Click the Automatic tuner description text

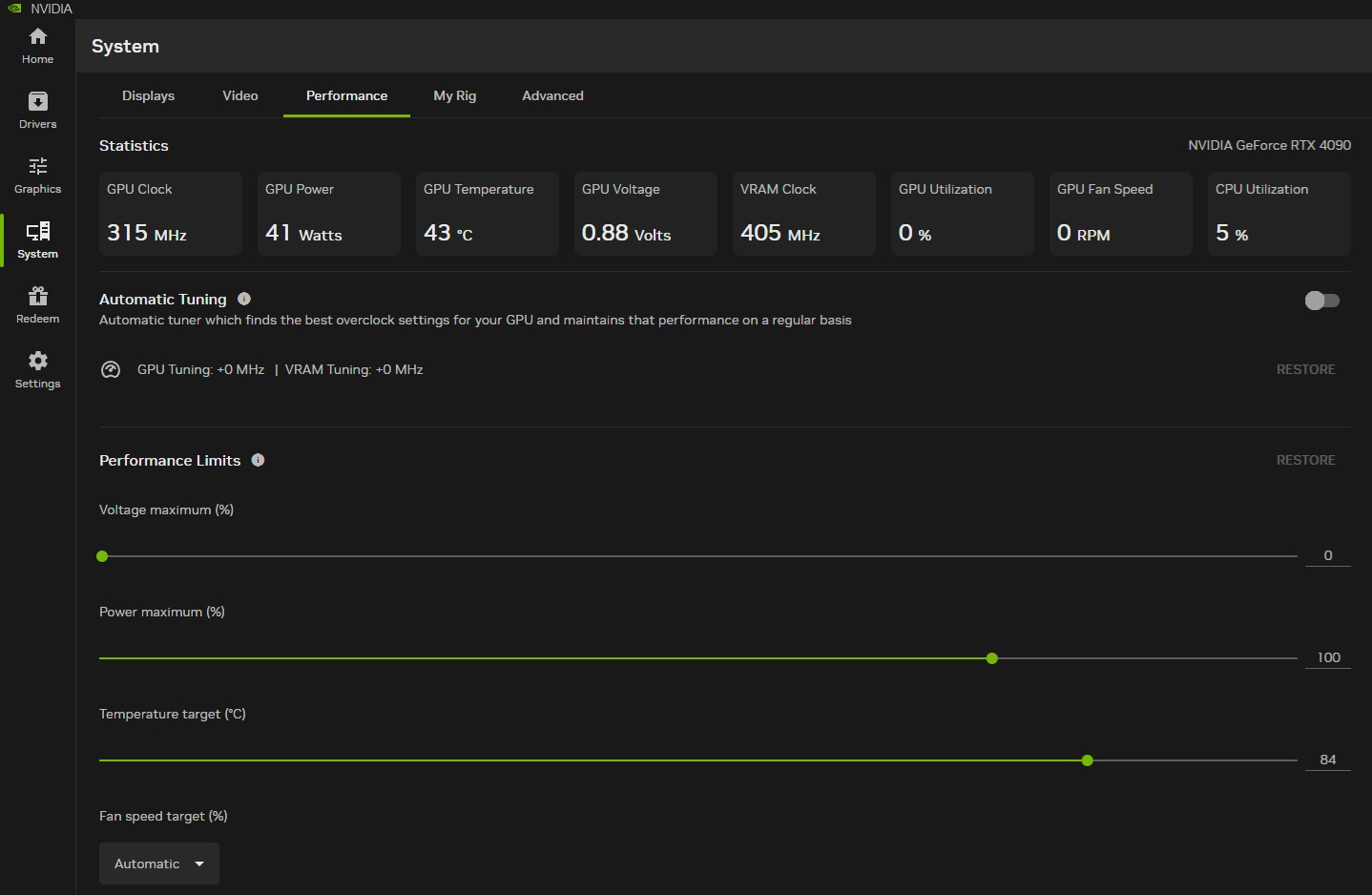pyautogui.click(x=475, y=320)
